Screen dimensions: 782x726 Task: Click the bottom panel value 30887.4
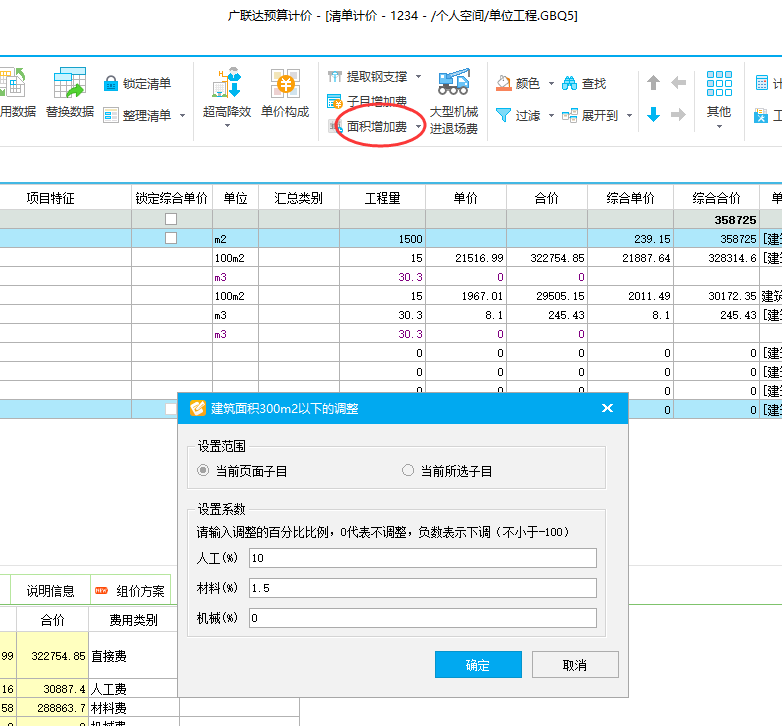52,689
